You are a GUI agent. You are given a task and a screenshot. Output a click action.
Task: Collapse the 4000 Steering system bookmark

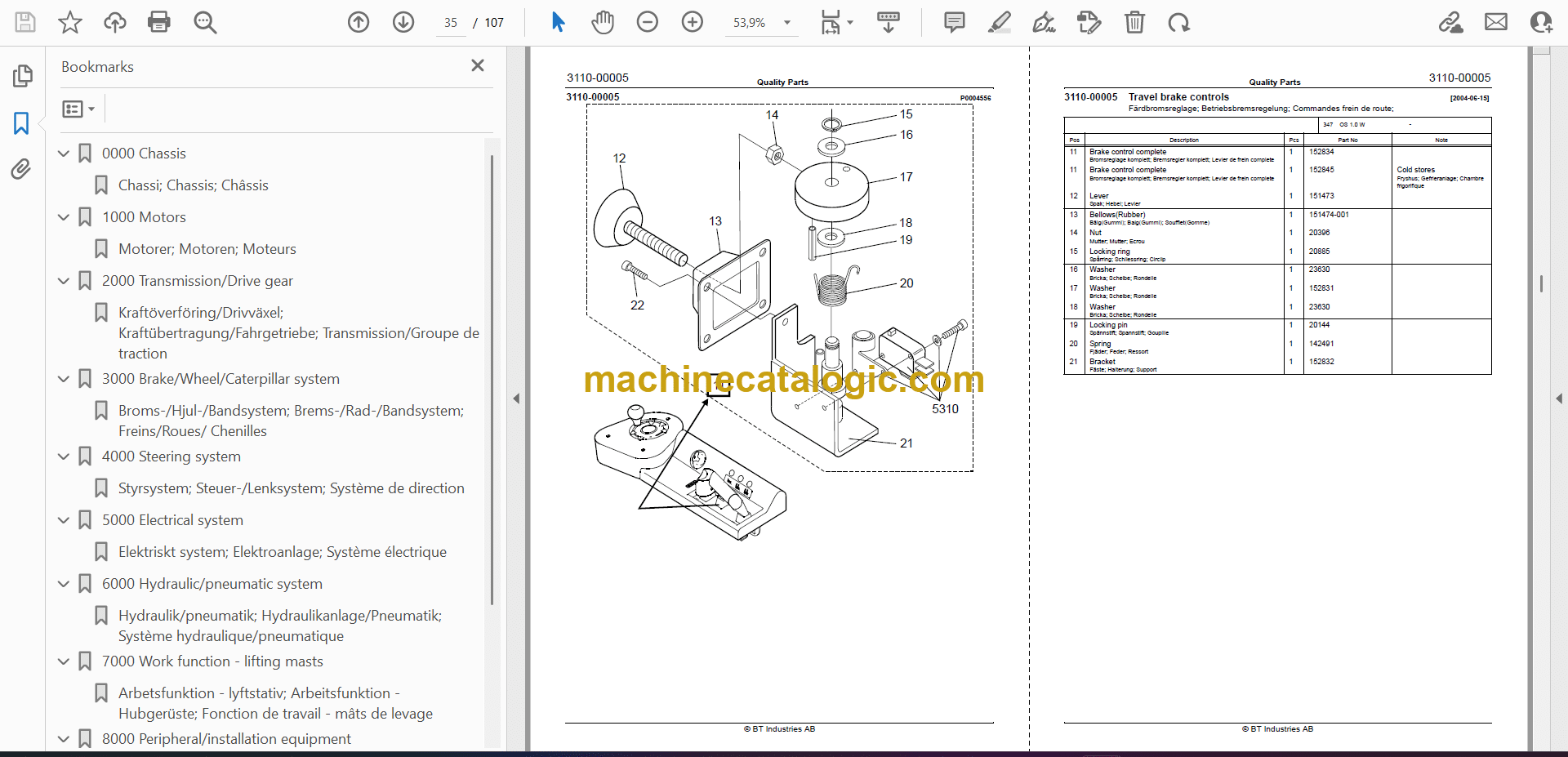pos(64,456)
